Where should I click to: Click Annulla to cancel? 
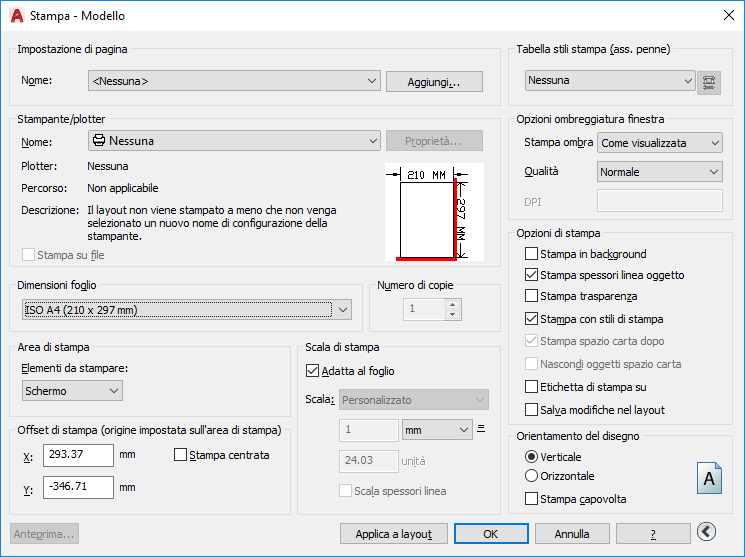point(572,534)
